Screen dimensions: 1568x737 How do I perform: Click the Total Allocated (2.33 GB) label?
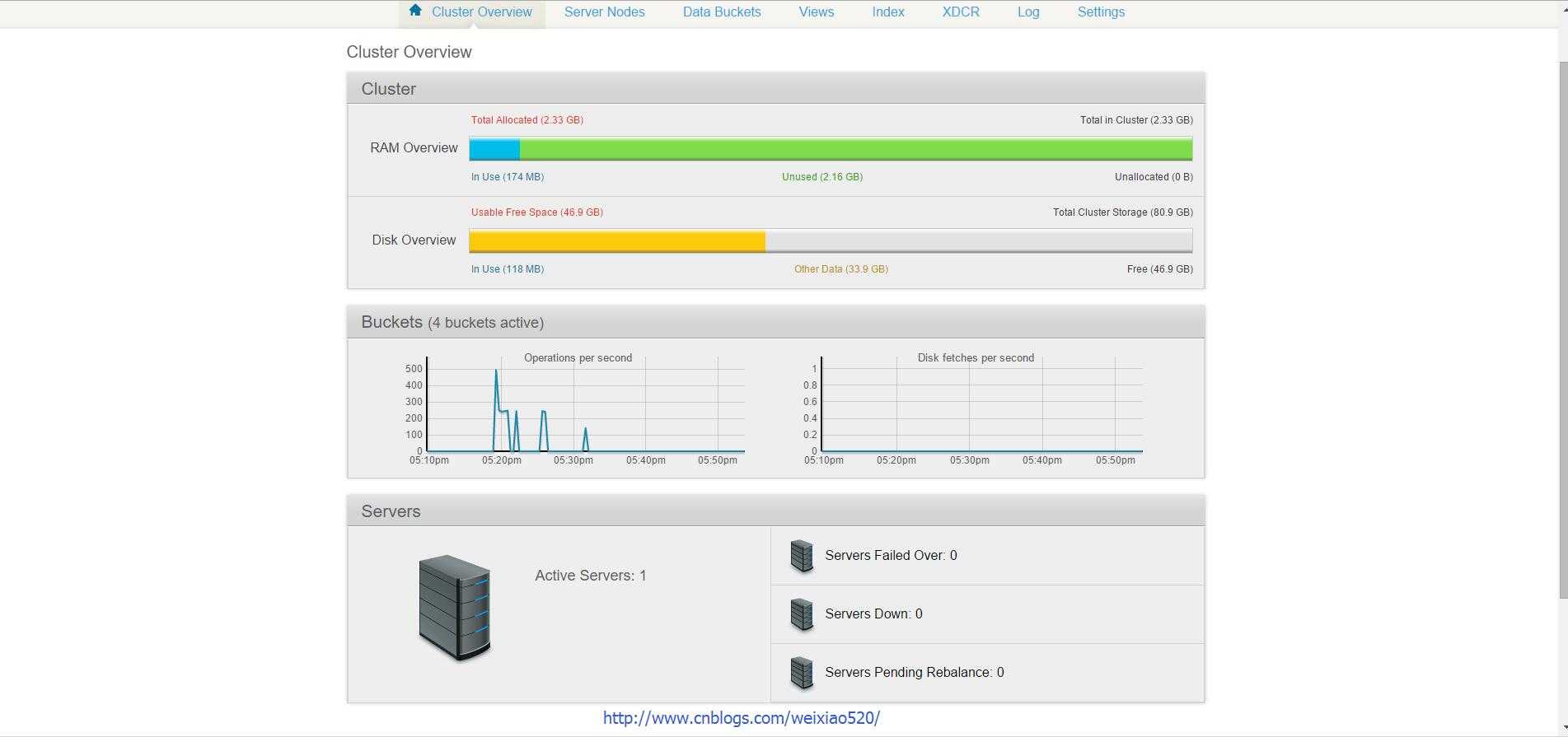pos(527,120)
